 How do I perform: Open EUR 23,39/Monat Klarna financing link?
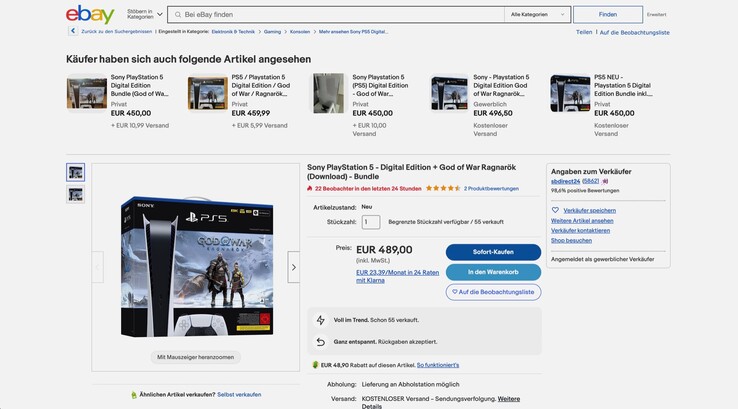click(x=397, y=276)
